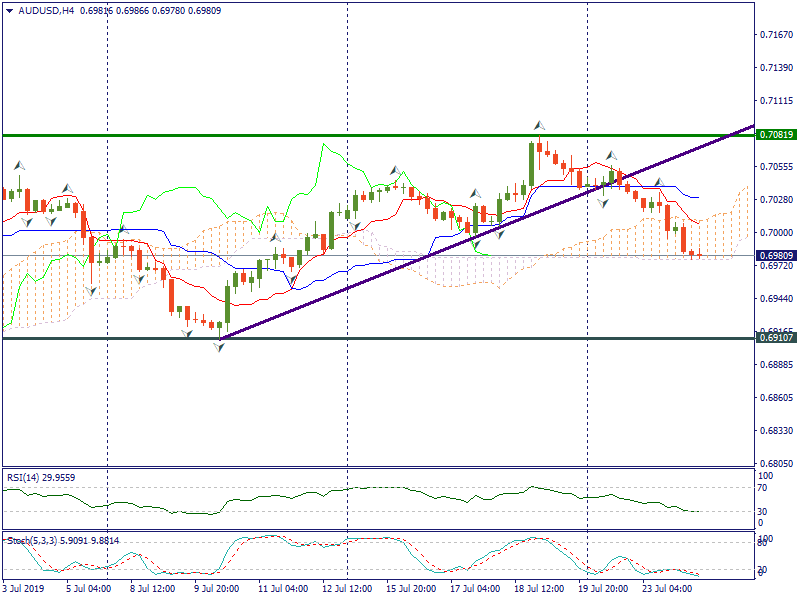The height and width of the screenshot is (600, 800).
Task: Click the AUDUSD,H4 symbol title text
Action: click(x=47, y=11)
